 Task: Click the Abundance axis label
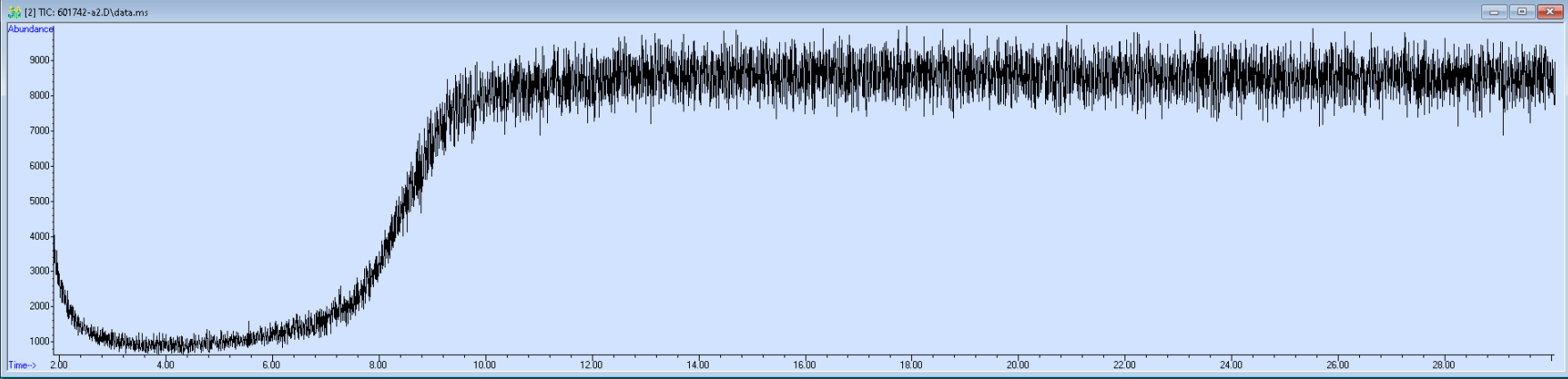(x=30, y=29)
